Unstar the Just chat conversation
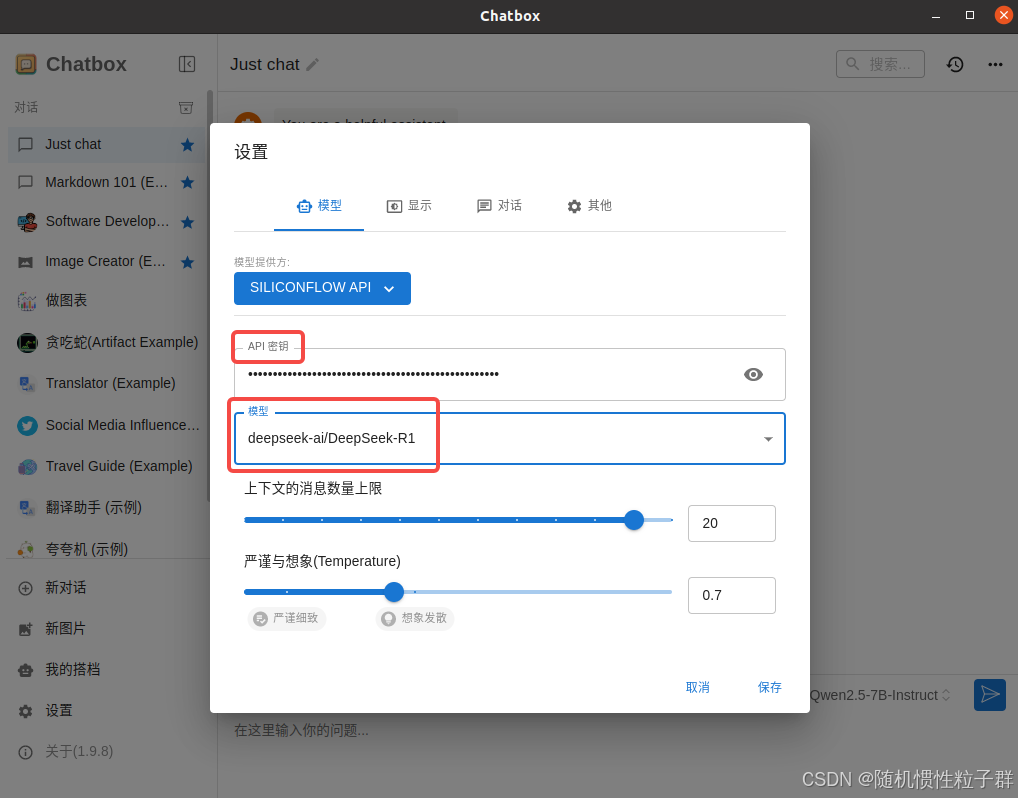The image size is (1018, 798). point(188,145)
